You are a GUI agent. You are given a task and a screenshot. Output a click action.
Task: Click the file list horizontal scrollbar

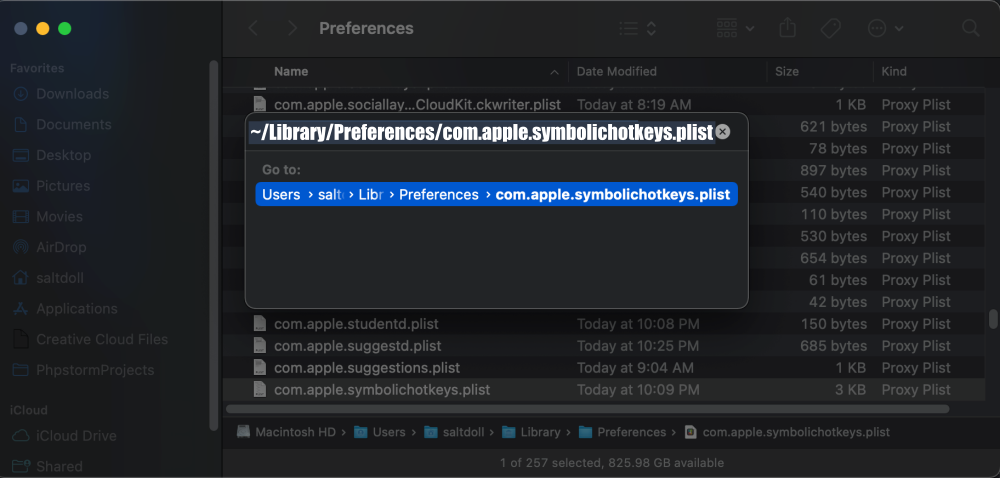click(587, 409)
